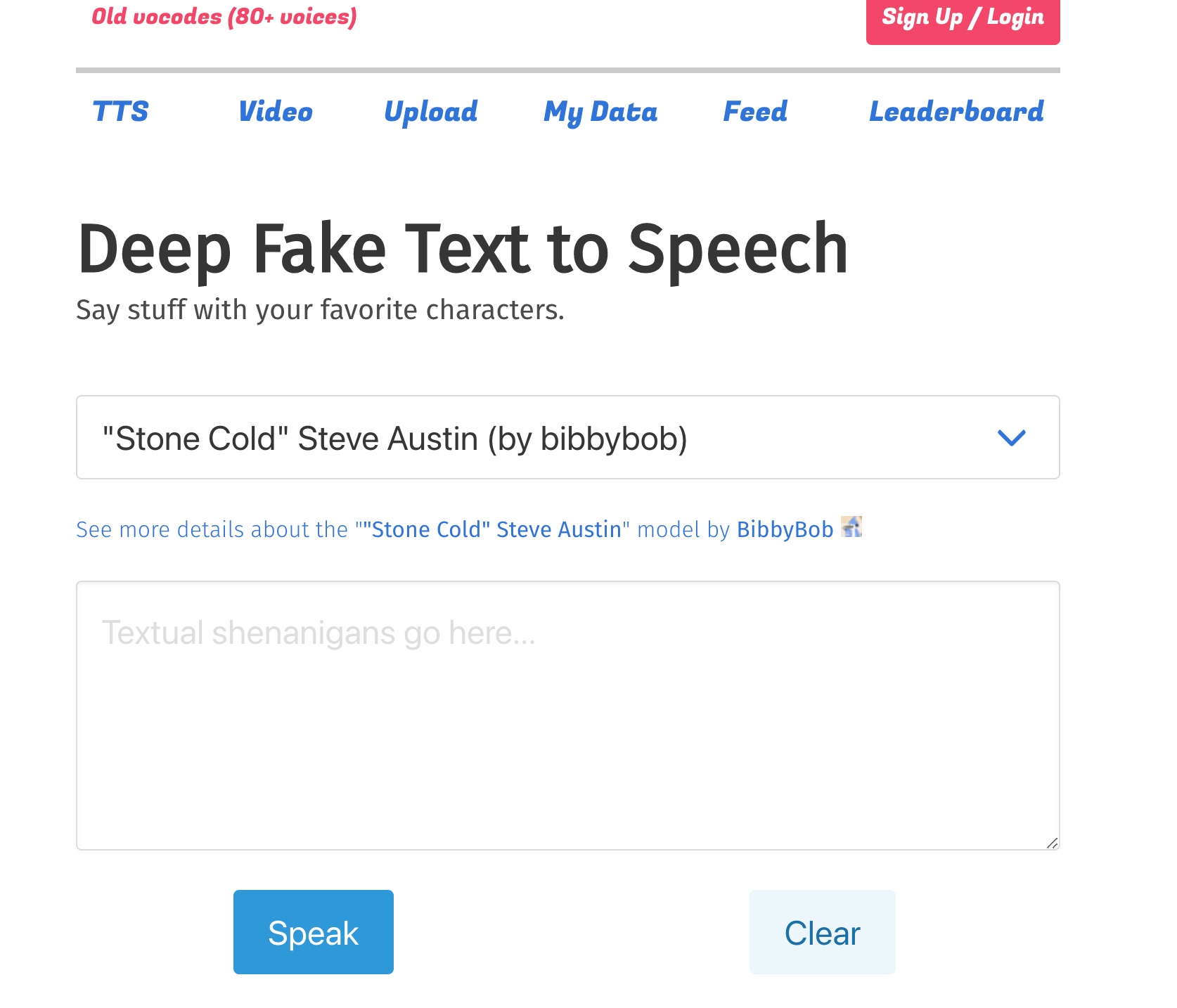Image resolution: width=1177 pixels, height=1008 pixels.
Task: Click the "Deep Fake Text to Speech" heading
Action: point(463,249)
